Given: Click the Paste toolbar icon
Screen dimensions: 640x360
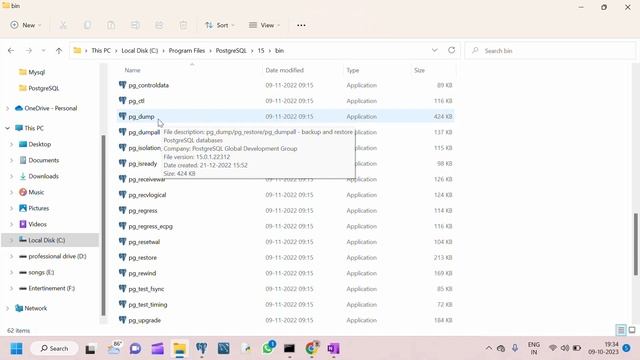Looking at the screenshot, I should coord(111,25).
